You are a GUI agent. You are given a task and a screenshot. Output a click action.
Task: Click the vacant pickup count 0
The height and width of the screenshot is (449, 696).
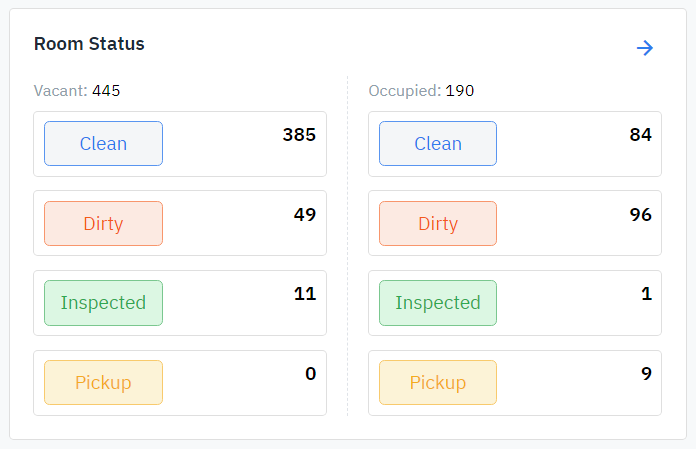click(310, 374)
